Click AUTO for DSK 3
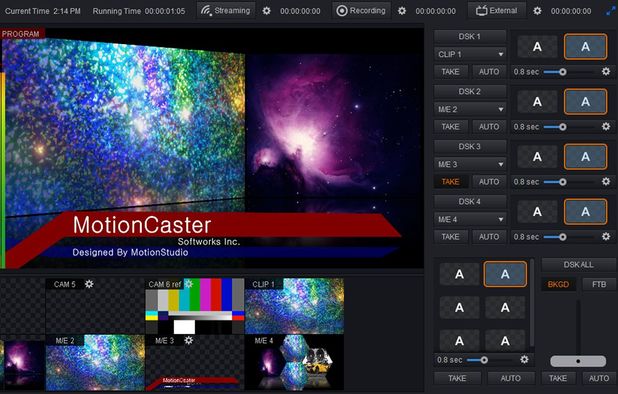618x394 pixels. (489, 182)
